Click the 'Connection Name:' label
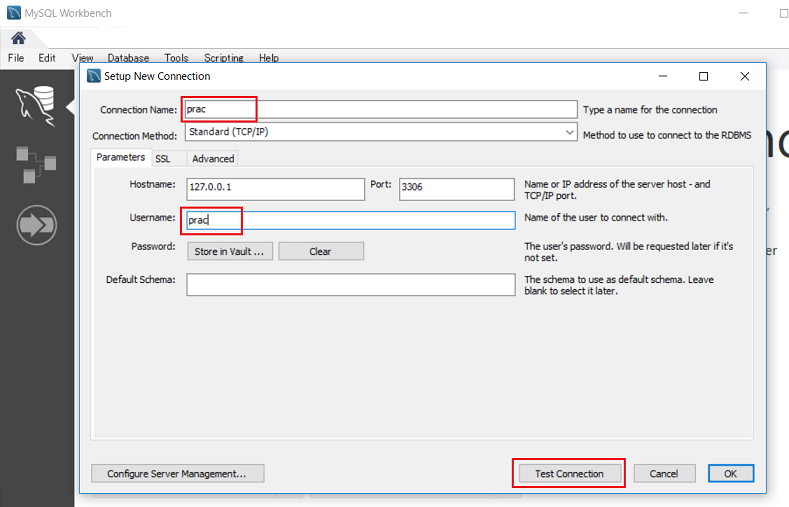Screen dimensions: 789x507 [x=138, y=110]
